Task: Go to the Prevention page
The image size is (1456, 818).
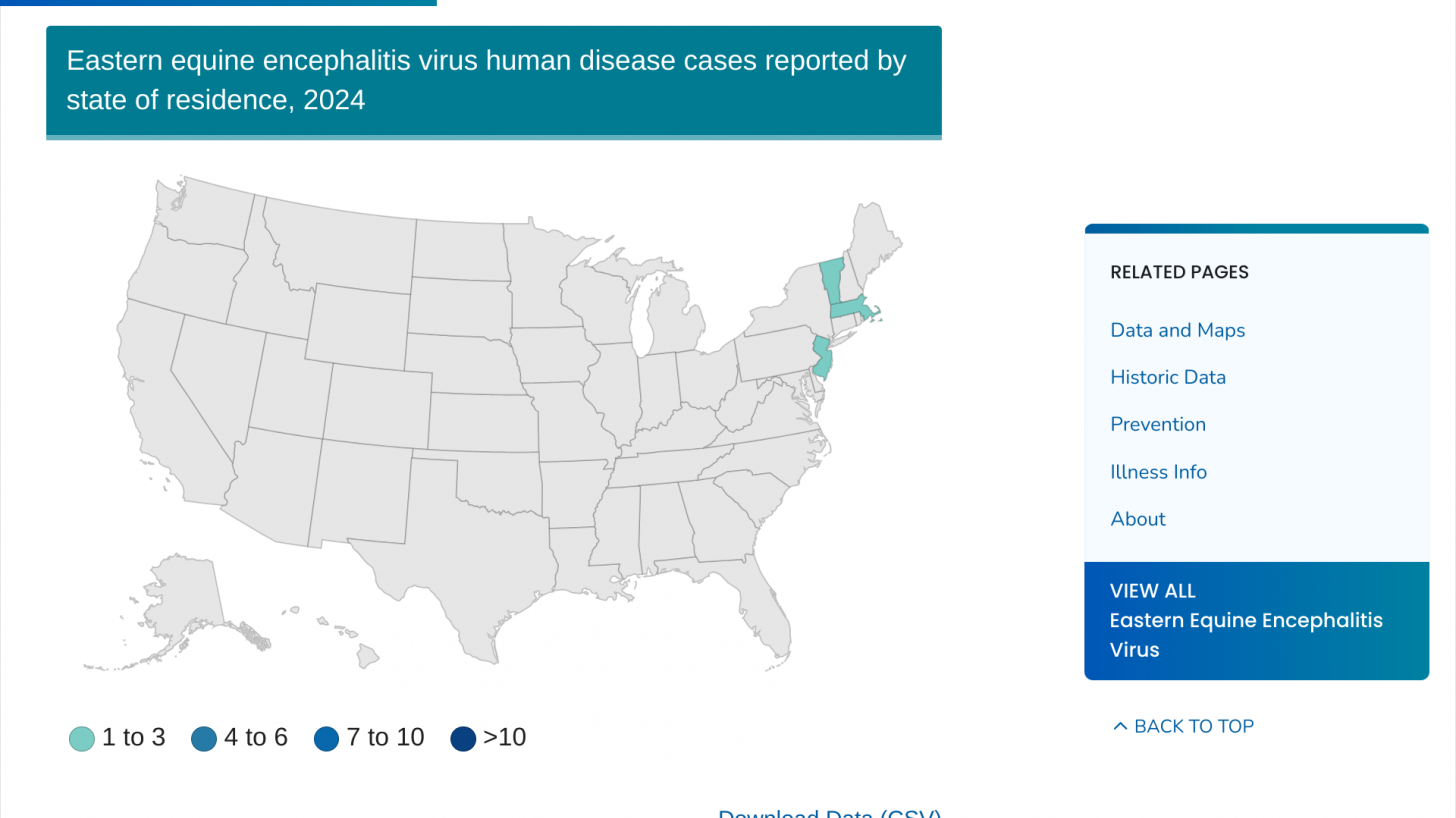Action: tap(1157, 424)
